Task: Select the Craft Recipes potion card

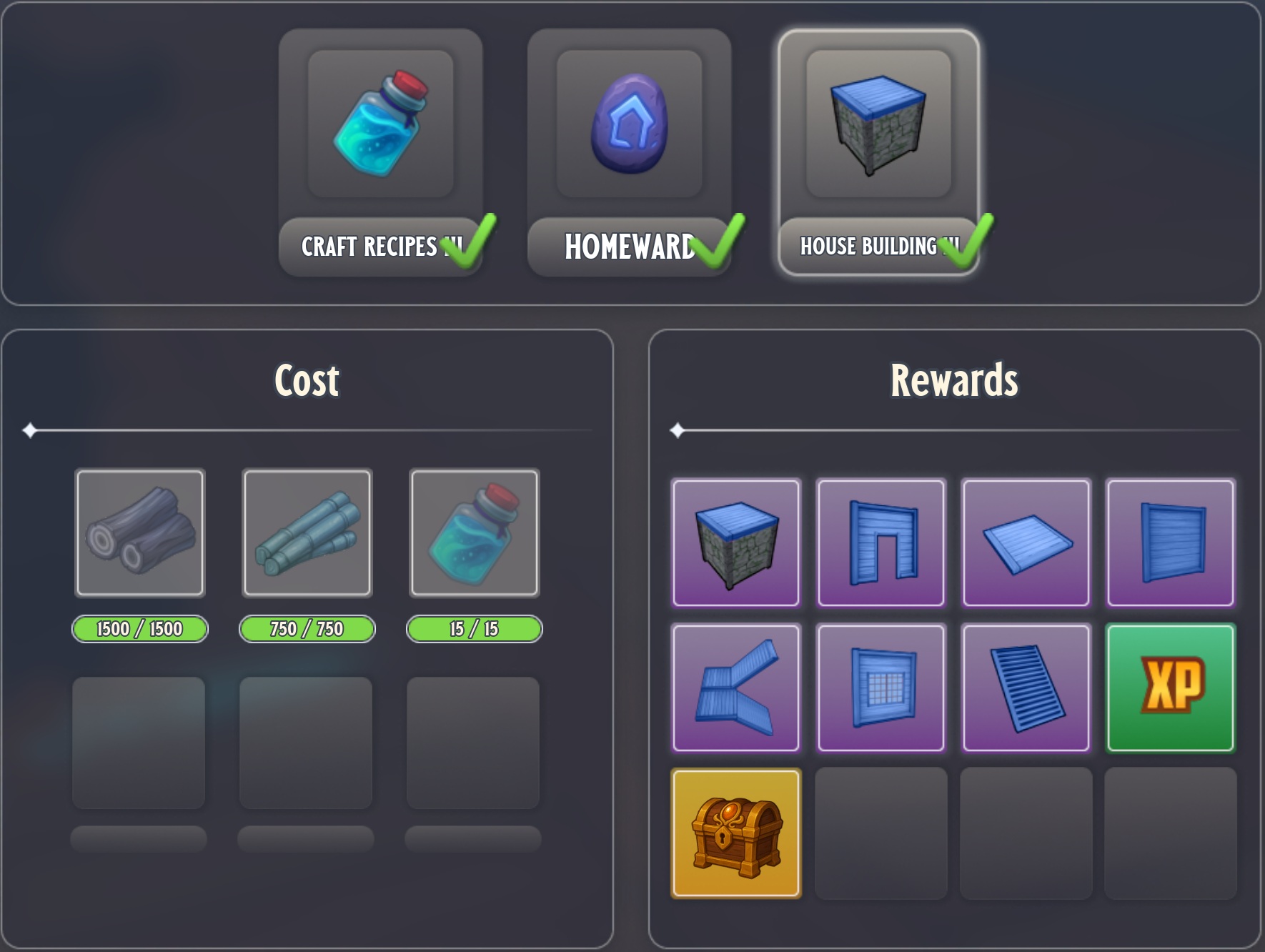Action: (x=380, y=152)
